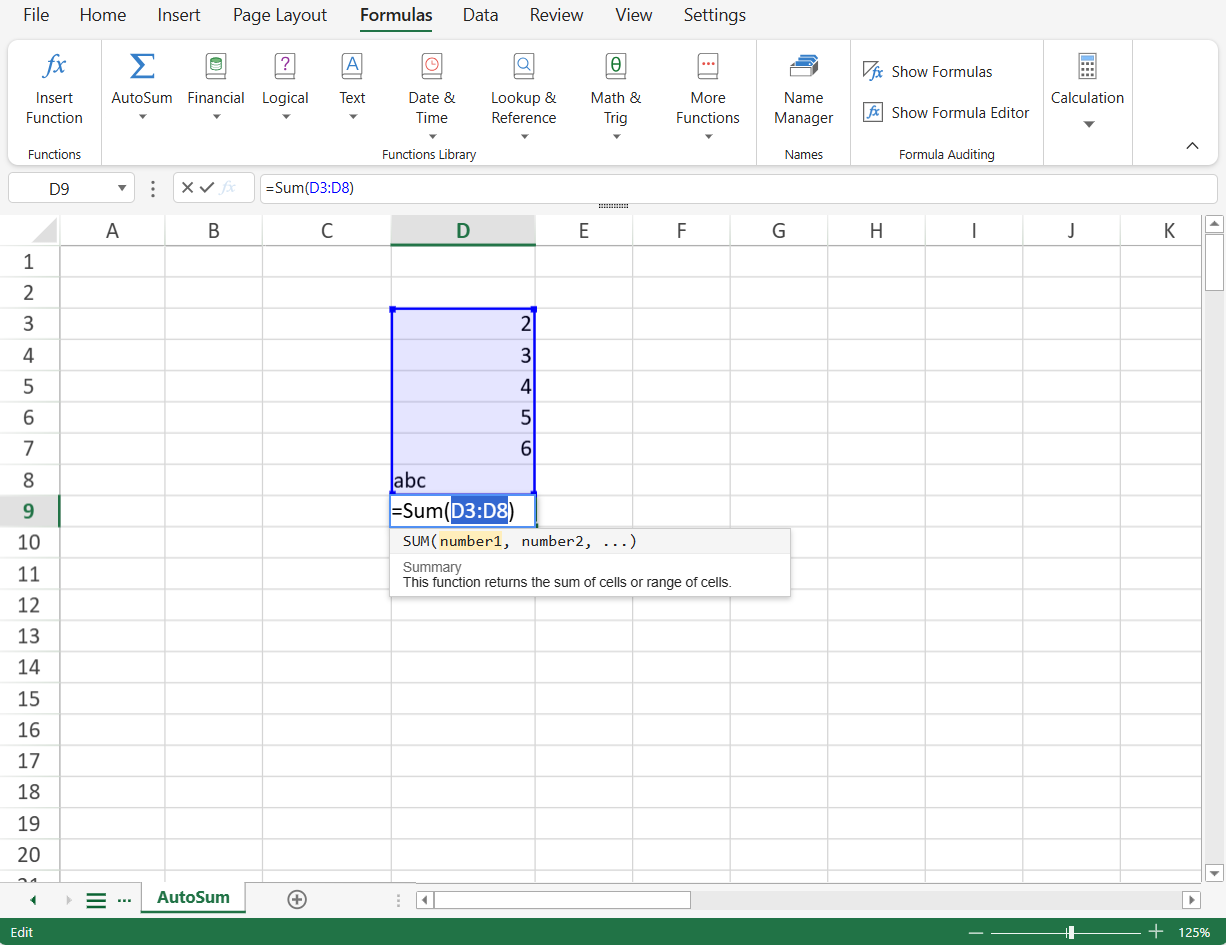The image size is (1226, 945).
Task: Click the Insert Function fx icon
Action: (x=54, y=67)
